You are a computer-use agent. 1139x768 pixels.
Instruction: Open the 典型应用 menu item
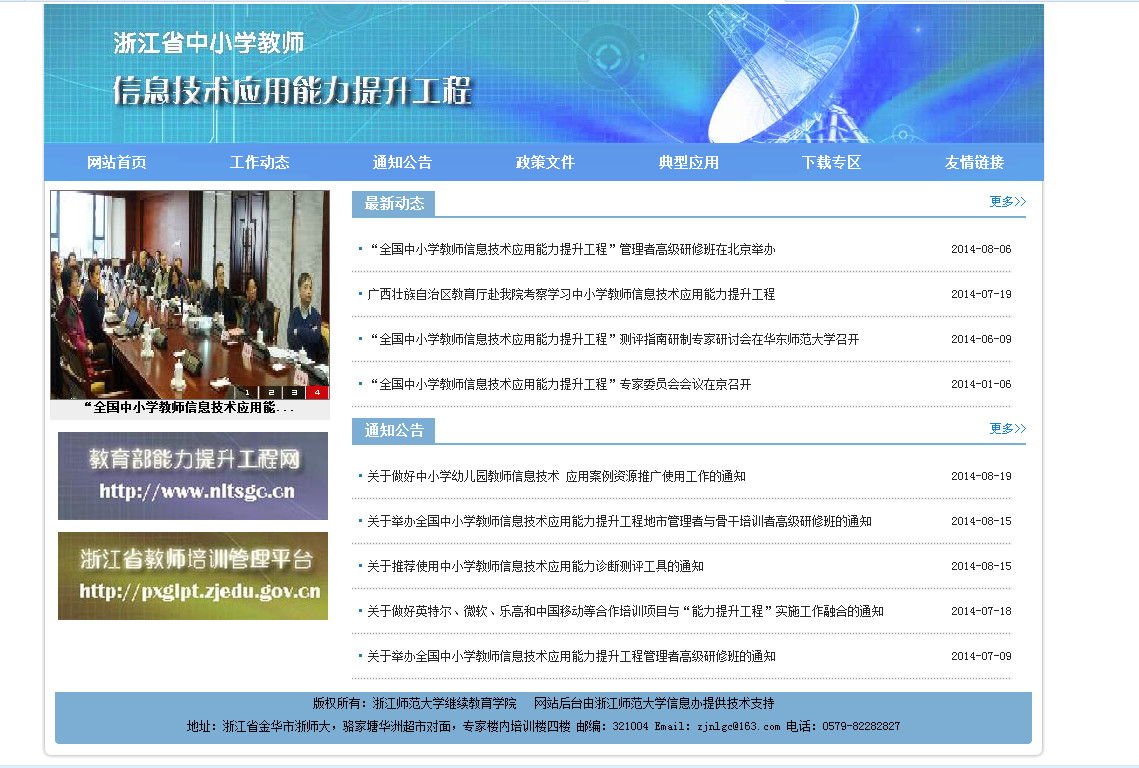pyautogui.click(x=688, y=162)
